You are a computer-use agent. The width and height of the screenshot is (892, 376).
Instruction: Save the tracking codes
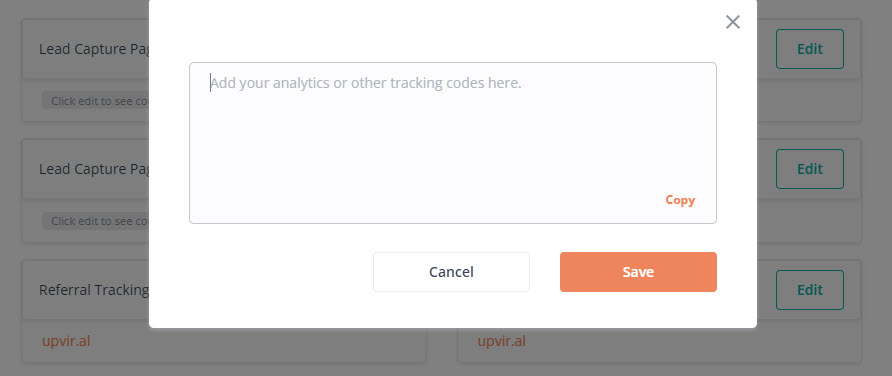[638, 272]
